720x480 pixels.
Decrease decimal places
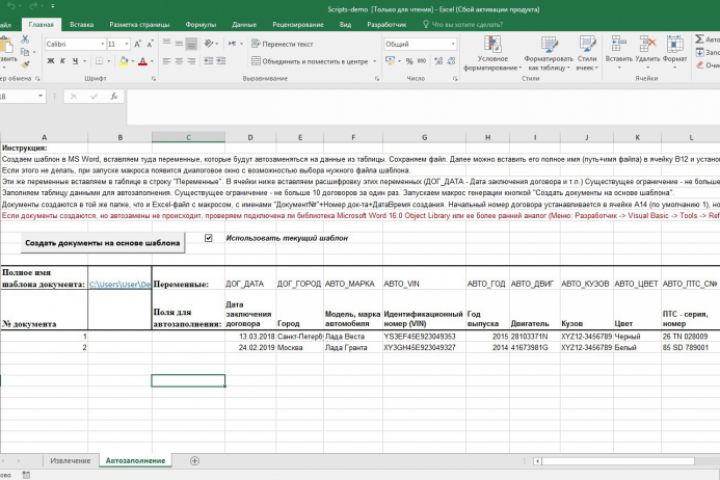[451, 61]
